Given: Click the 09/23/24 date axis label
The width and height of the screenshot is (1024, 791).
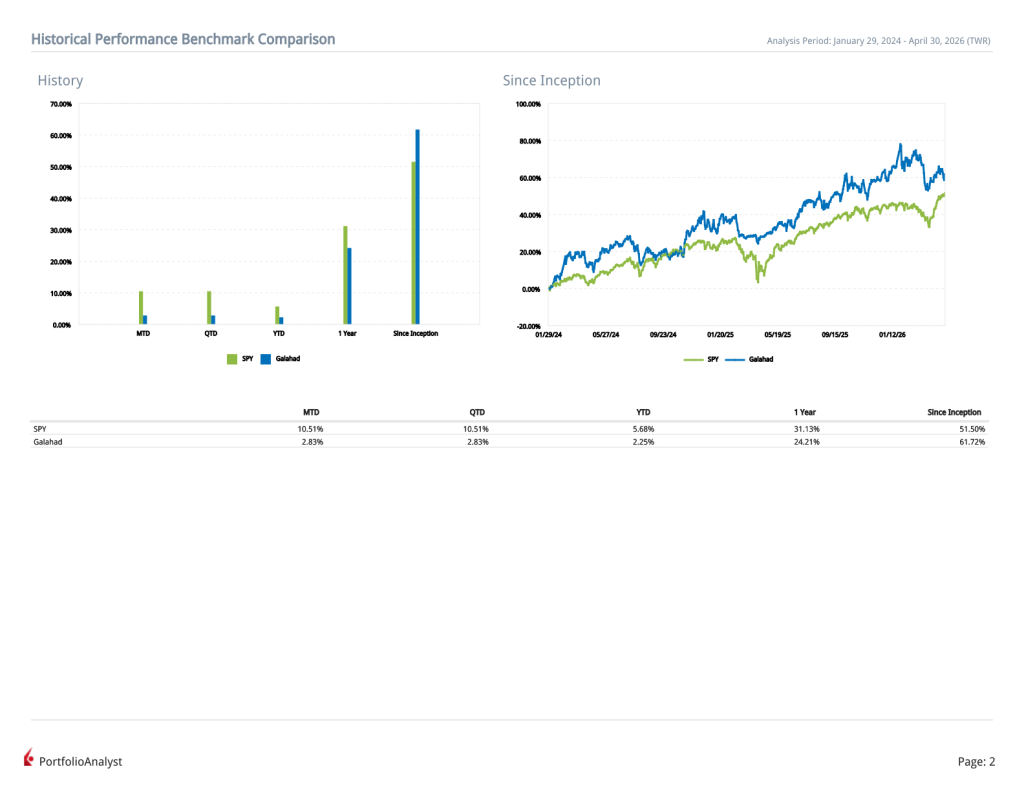Looking at the screenshot, I should click(x=663, y=334).
